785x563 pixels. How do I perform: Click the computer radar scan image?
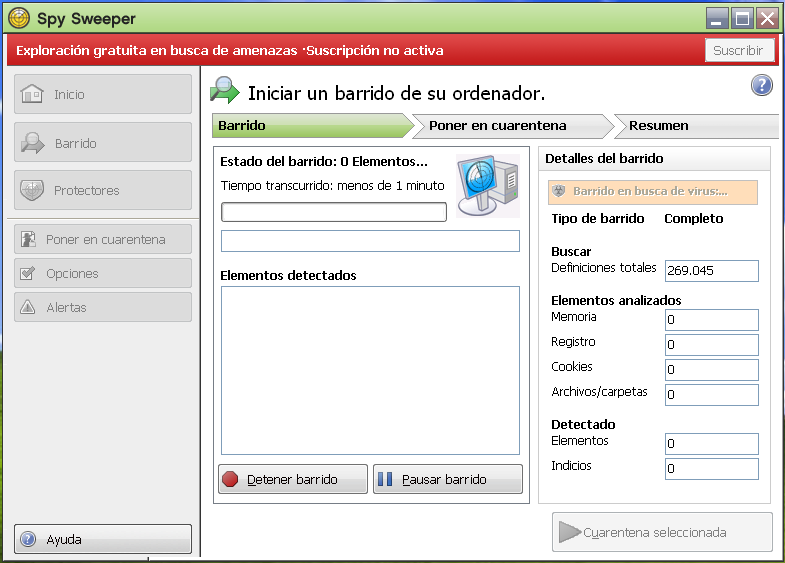point(488,185)
